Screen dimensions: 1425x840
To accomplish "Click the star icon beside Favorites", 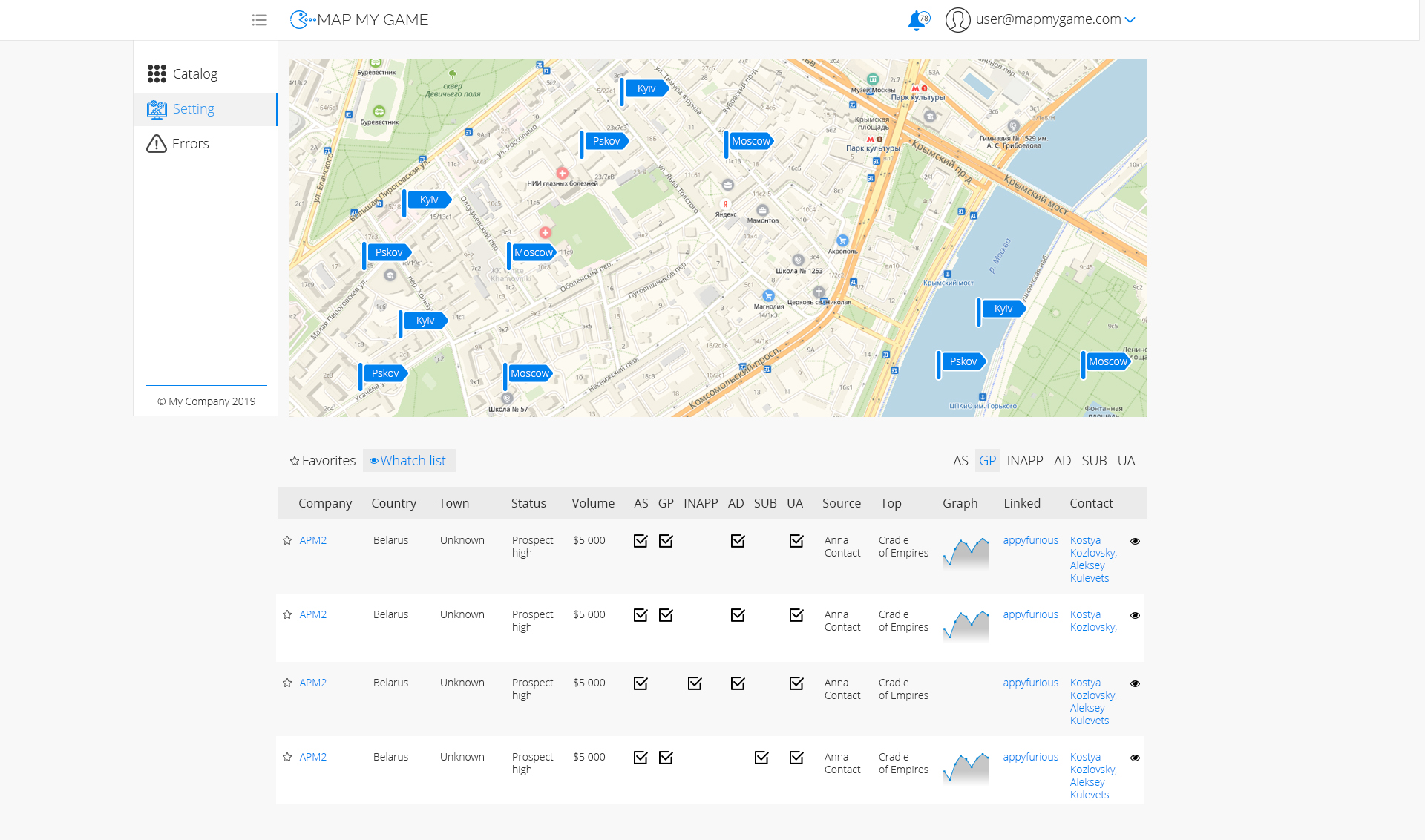I will pos(295,461).
